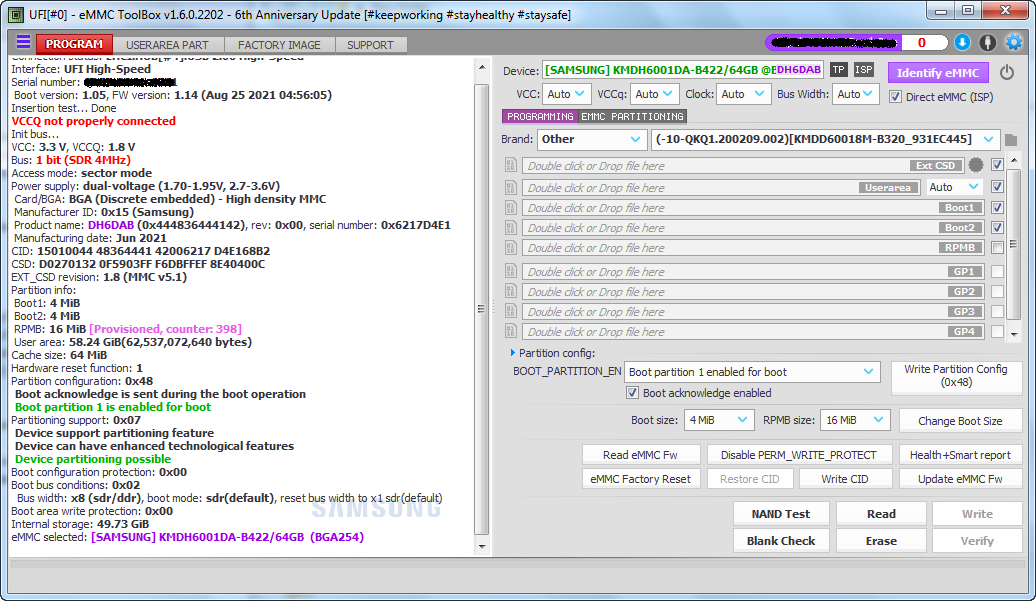The width and height of the screenshot is (1036, 601).
Task: Click the Identify eMMC button
Action: pos(938,73)
